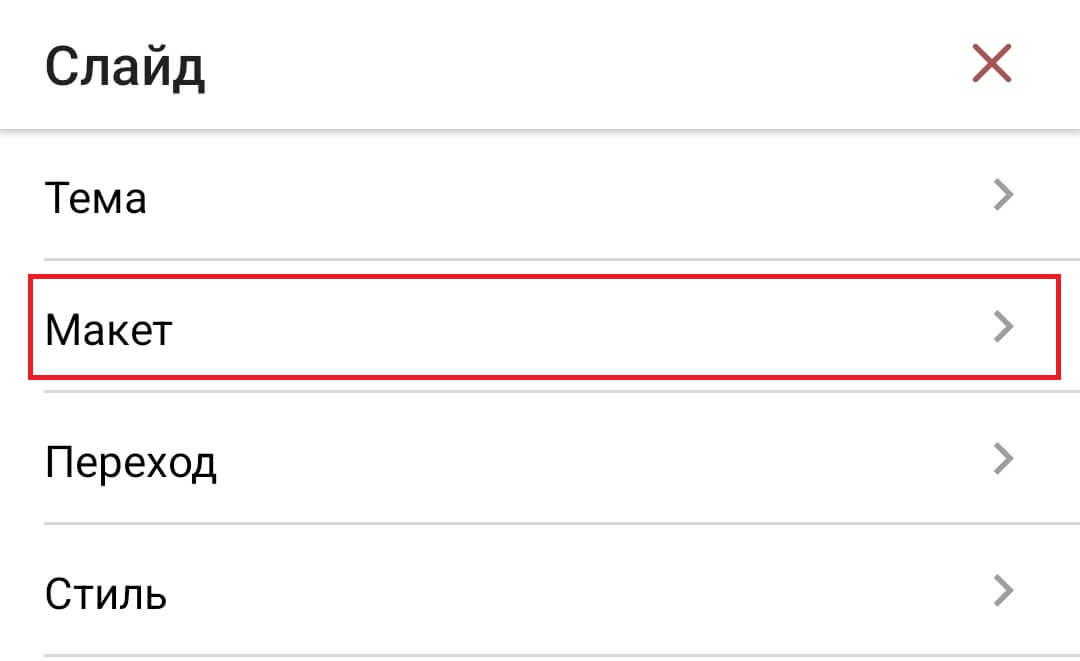Expand the Переход submenu chevron
This screenshot has height=661, width=1080.
coord(1003,459)
